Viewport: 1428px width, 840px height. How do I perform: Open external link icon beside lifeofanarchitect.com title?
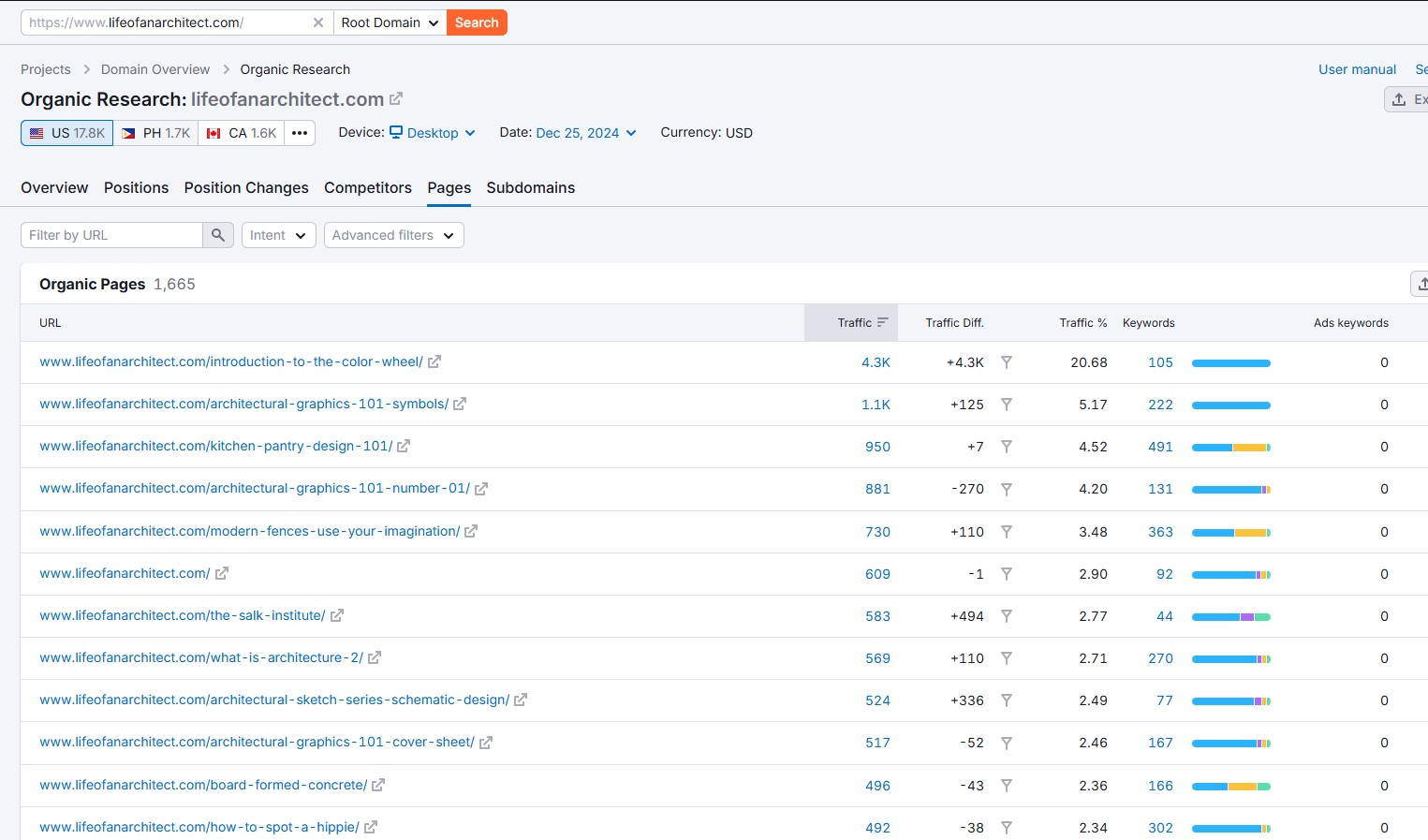coord(396,98)
